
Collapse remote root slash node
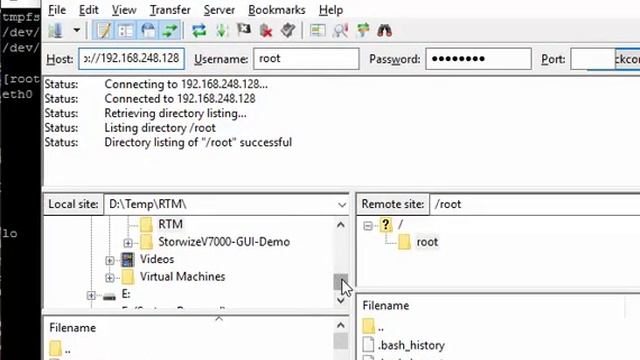click(x=368, y=226)
